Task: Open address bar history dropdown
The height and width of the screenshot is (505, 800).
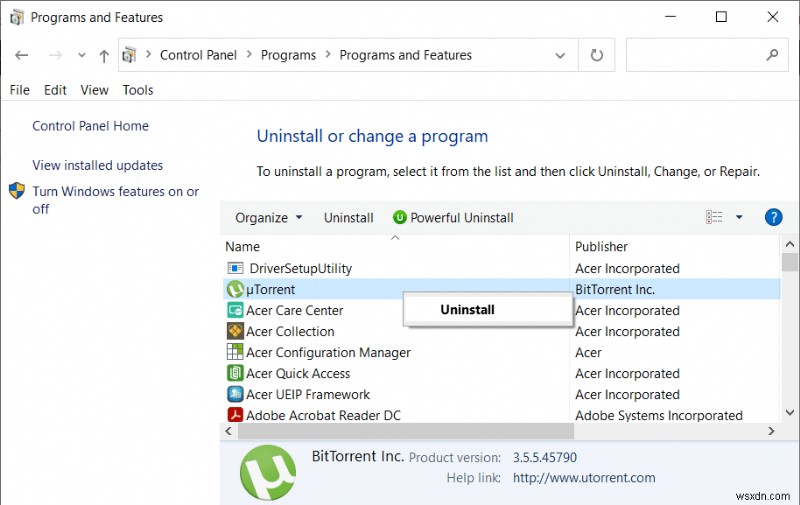Action: click(560, 55)
